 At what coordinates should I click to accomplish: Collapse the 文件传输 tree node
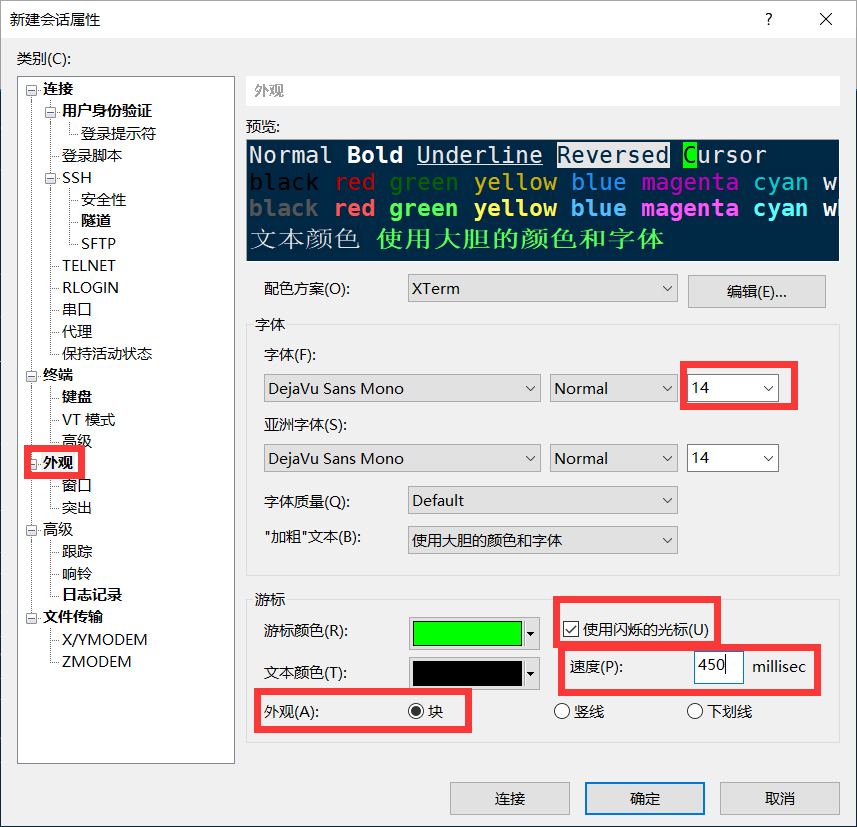tap(32, 618)
